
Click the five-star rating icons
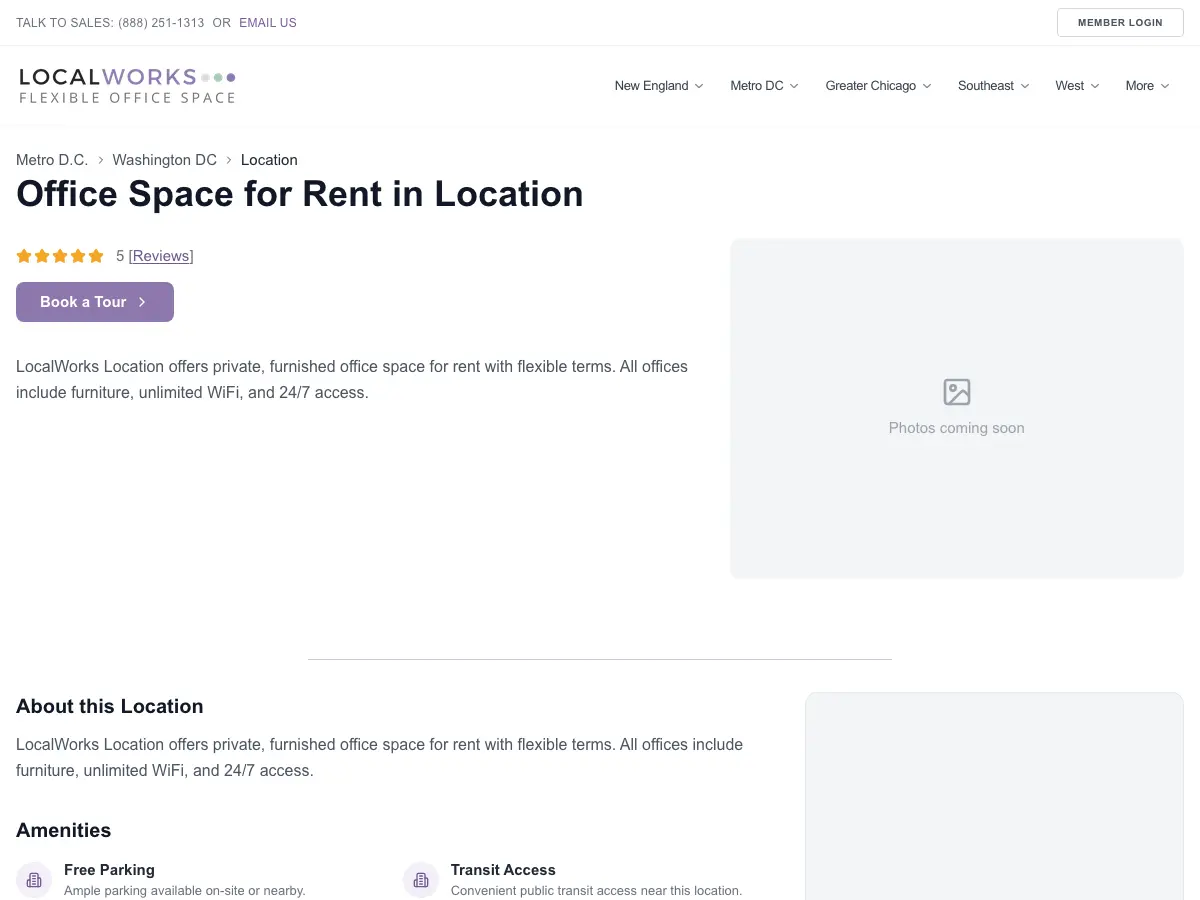tap(60, 256)
